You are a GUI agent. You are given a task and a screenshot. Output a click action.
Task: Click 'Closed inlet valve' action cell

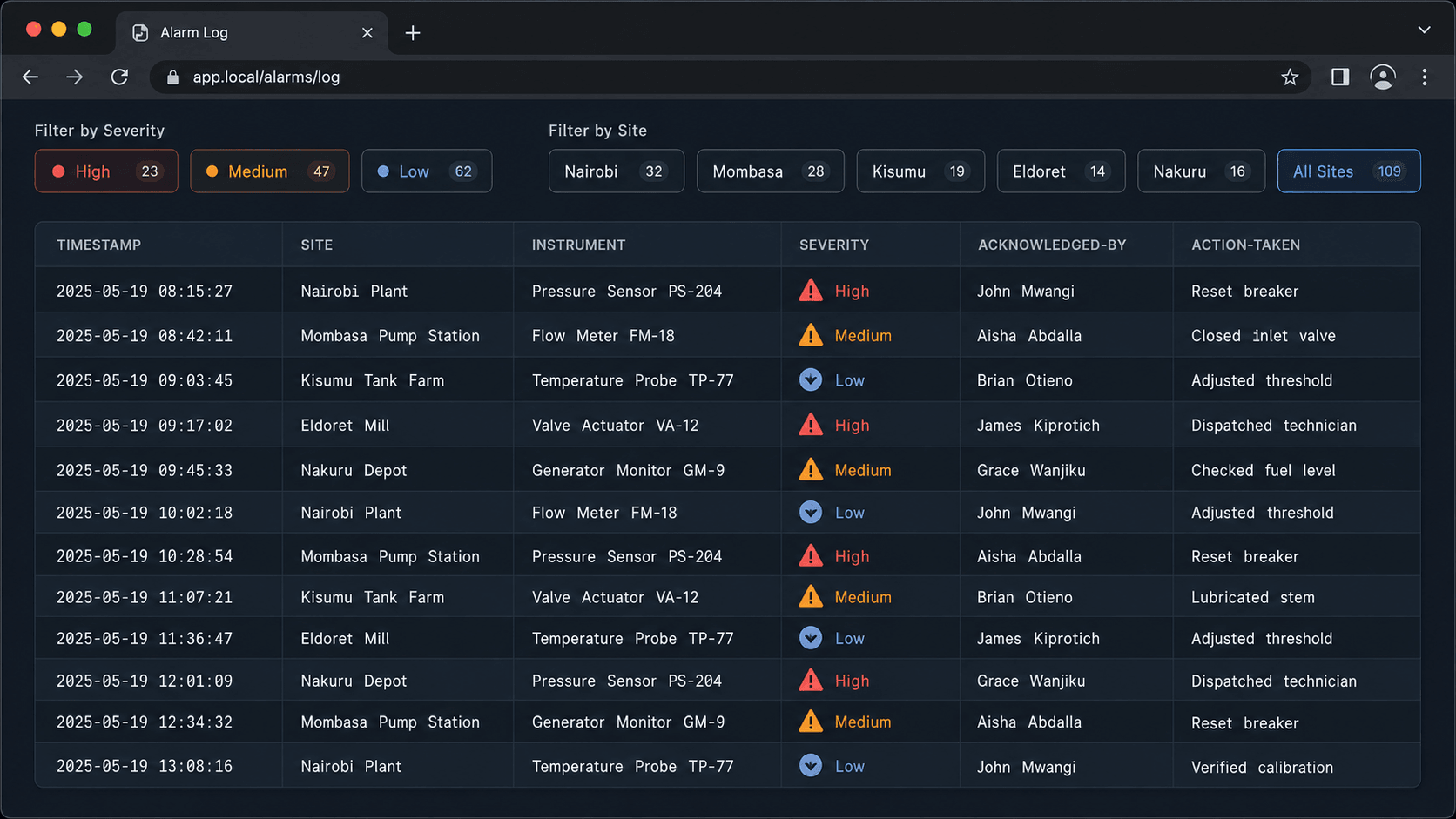click(x=1264, y=336)
